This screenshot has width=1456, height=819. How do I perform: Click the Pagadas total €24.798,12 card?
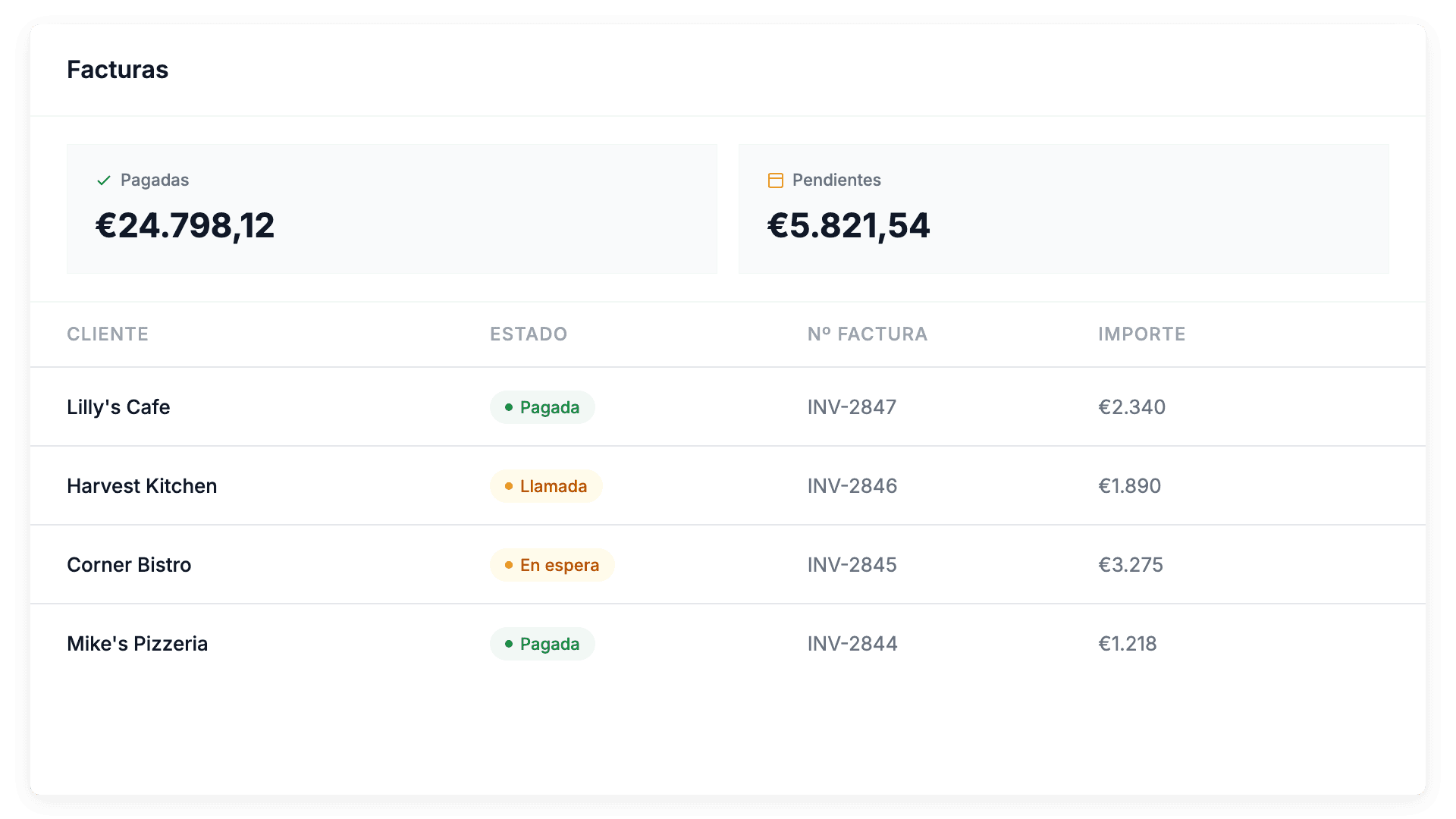click(391, 209)
